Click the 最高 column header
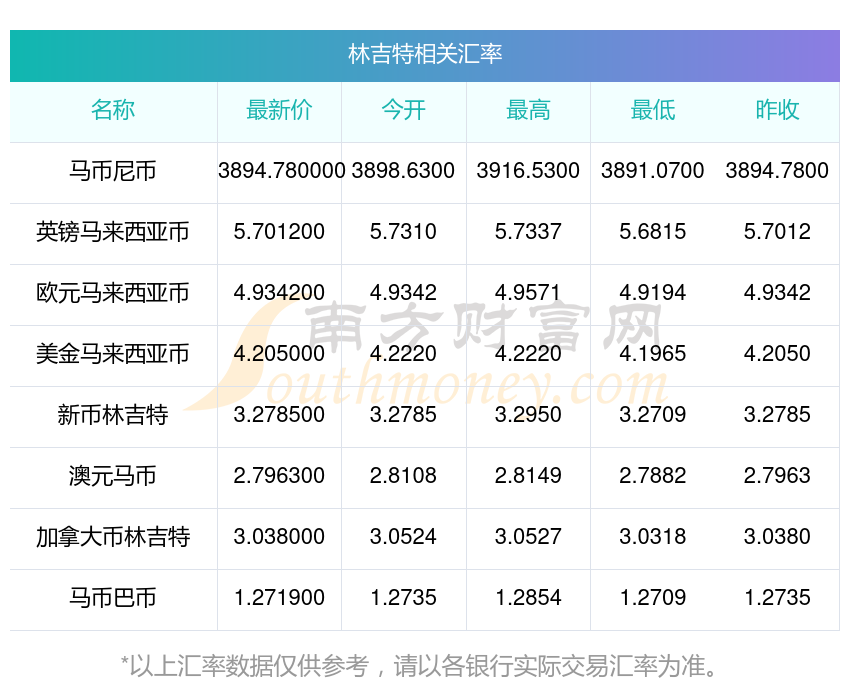The image size is (850, 698). [x=528, y=110]
